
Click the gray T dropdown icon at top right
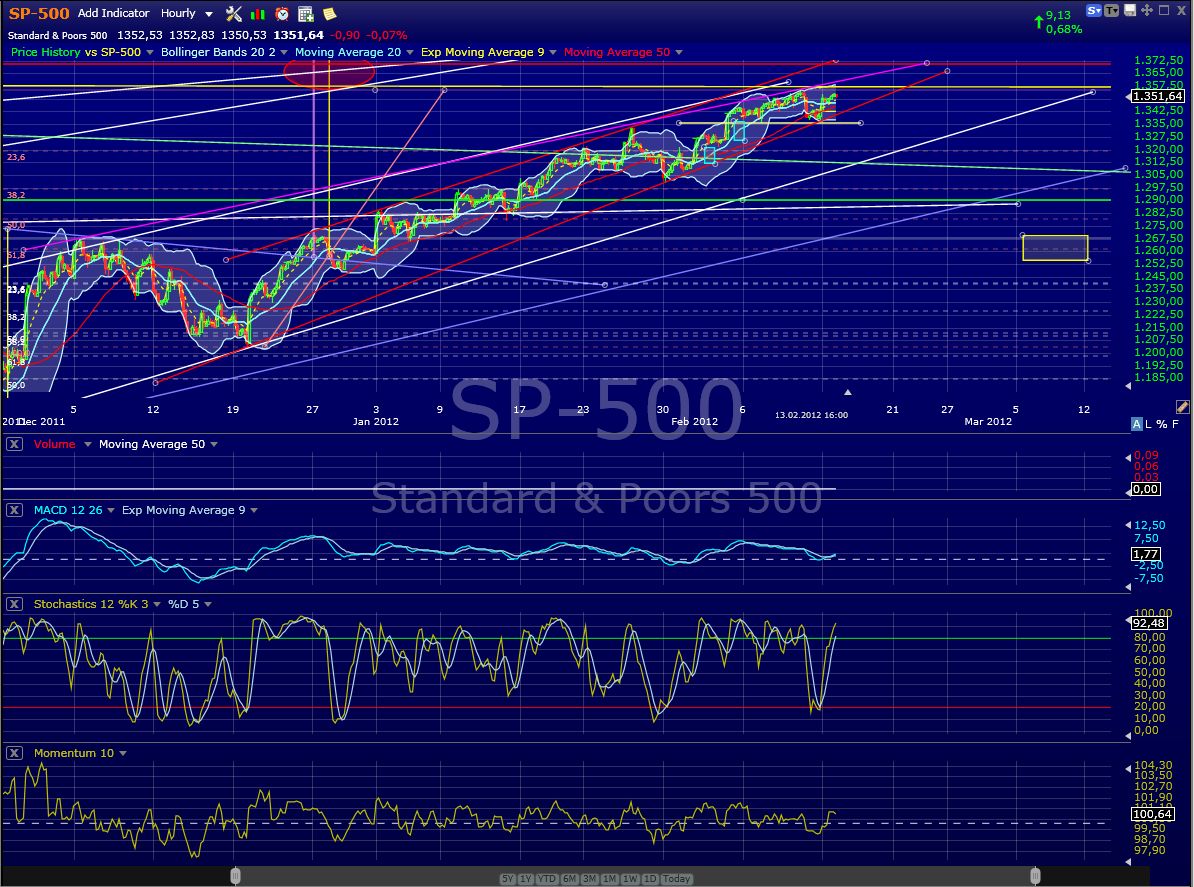[x=1112, y=11]
